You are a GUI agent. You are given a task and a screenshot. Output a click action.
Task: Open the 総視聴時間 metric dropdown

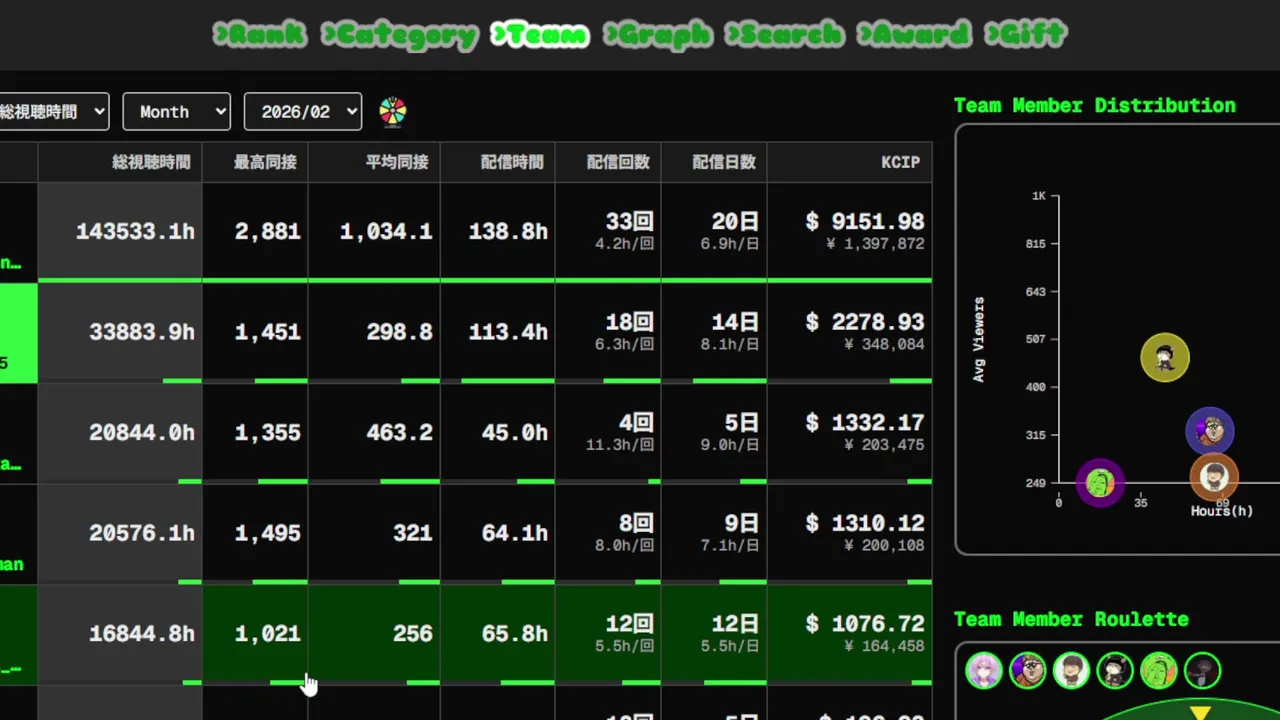(x=54, y=112)
